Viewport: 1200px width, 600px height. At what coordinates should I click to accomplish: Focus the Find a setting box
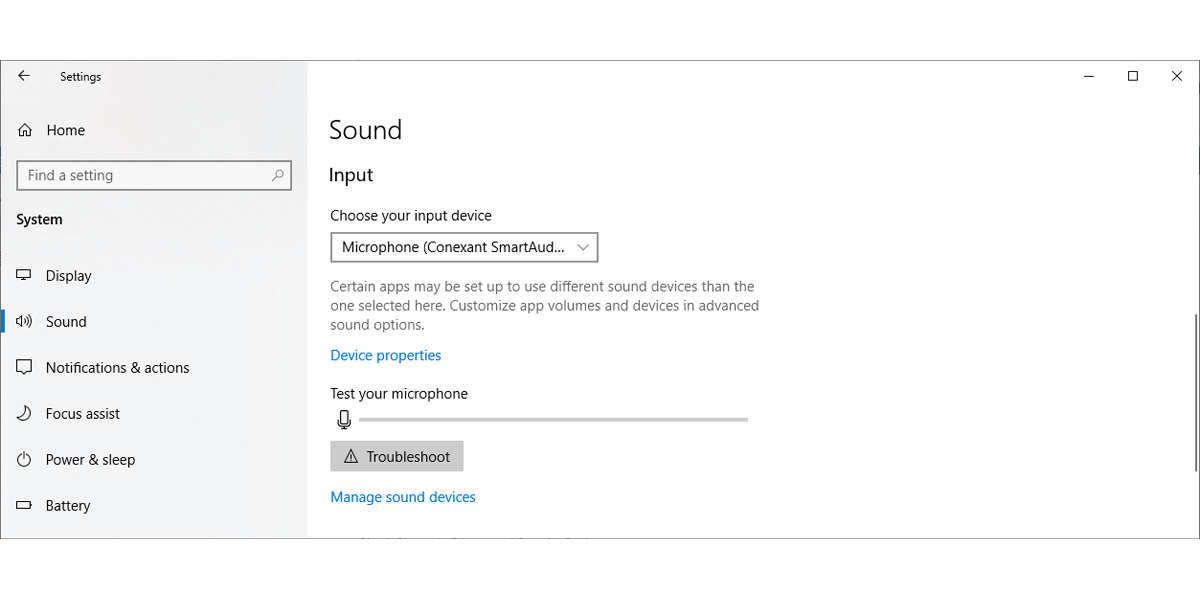(x=154, y=175)
